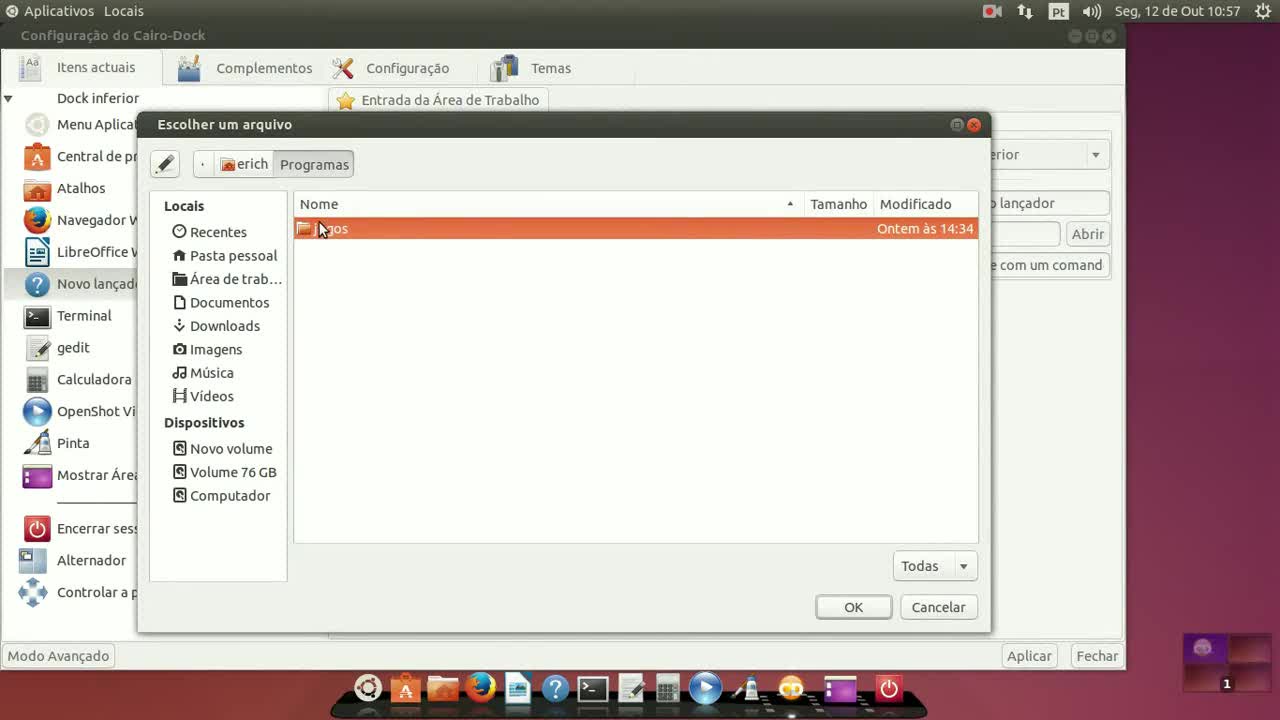Open the Todas file filter dropdown
The image size is (1280, 720).
pyautogui.click(x=935, y=566)
